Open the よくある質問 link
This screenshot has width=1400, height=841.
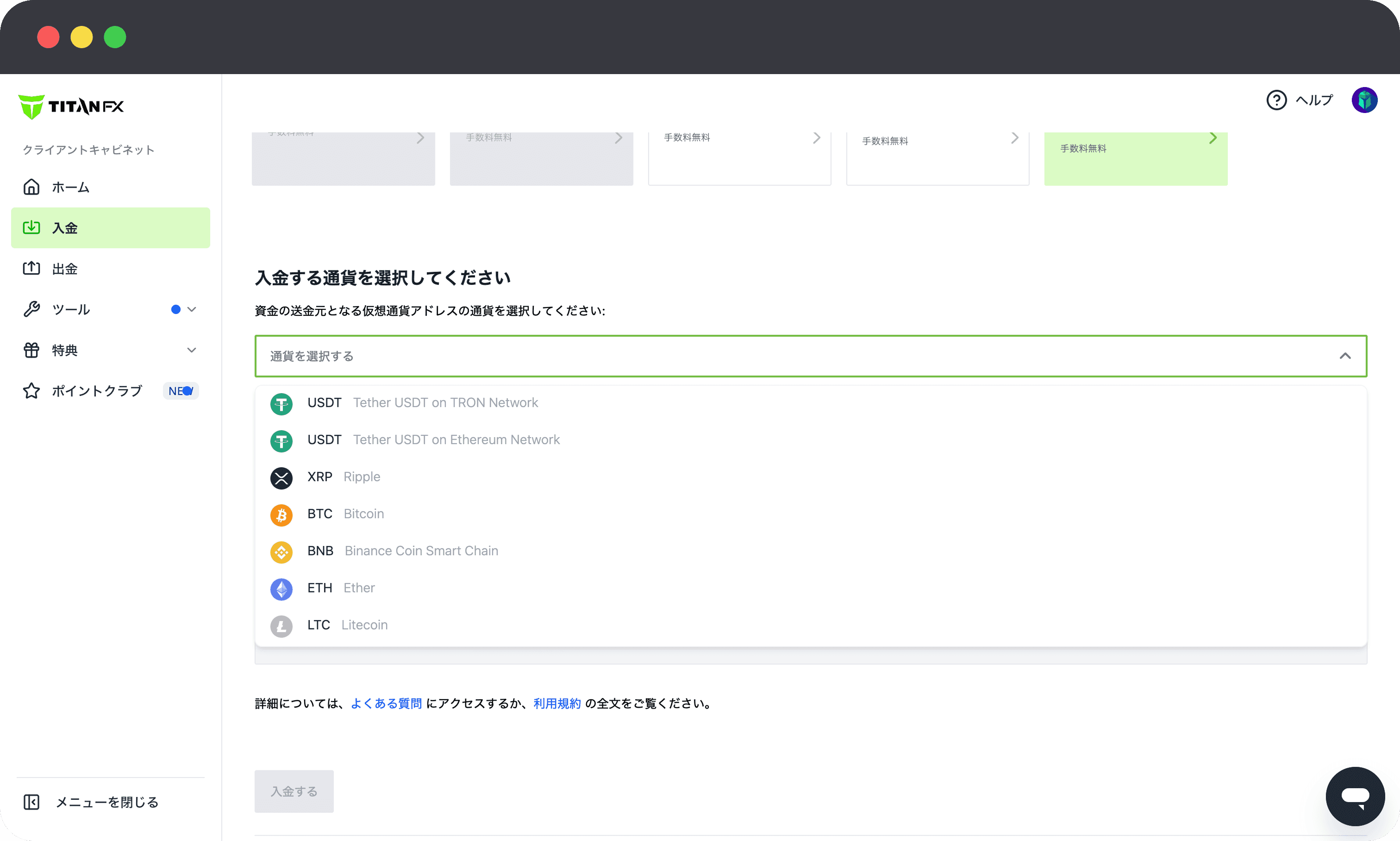click(386, 703)
